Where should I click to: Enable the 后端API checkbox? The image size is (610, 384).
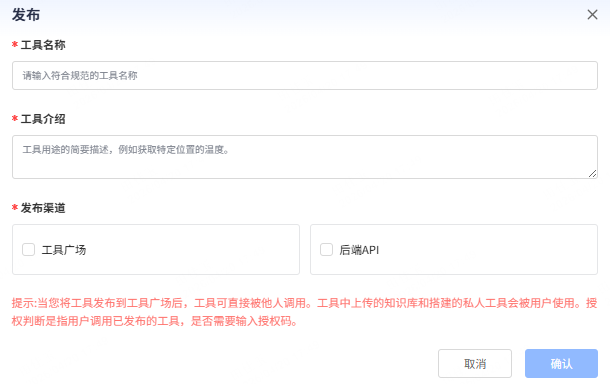[x=326, y=249]
